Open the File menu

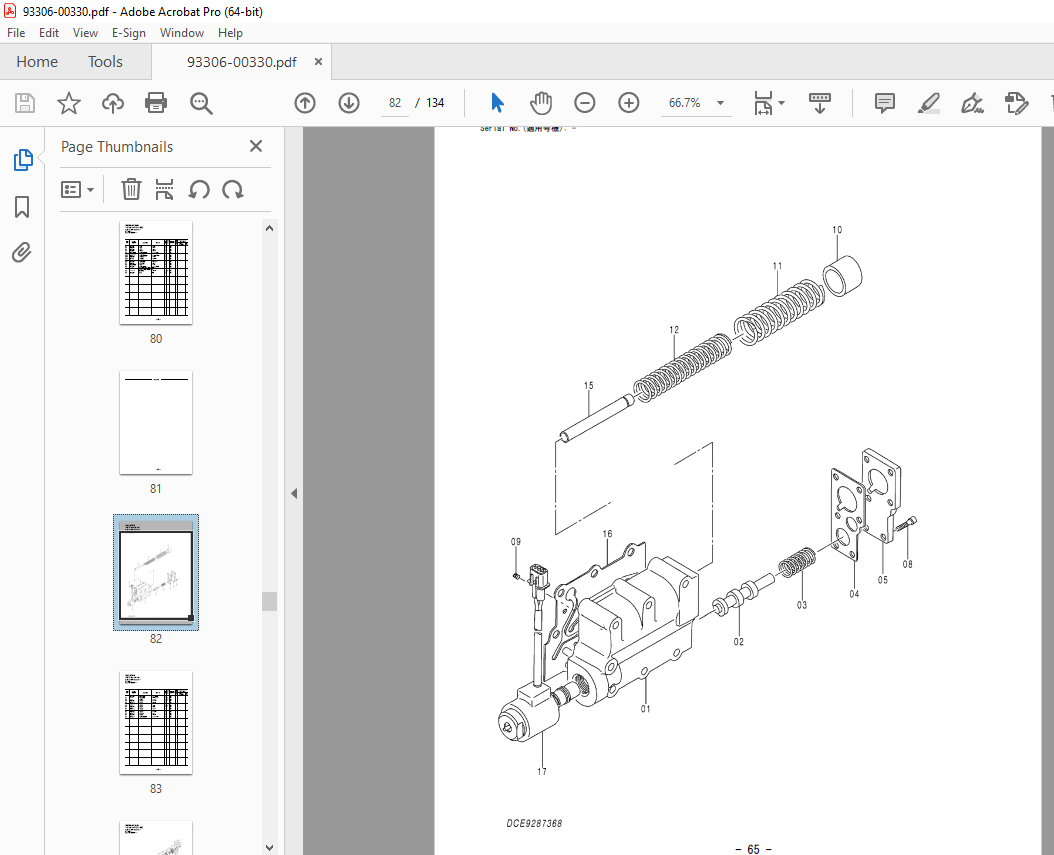(x=16, y=33)
